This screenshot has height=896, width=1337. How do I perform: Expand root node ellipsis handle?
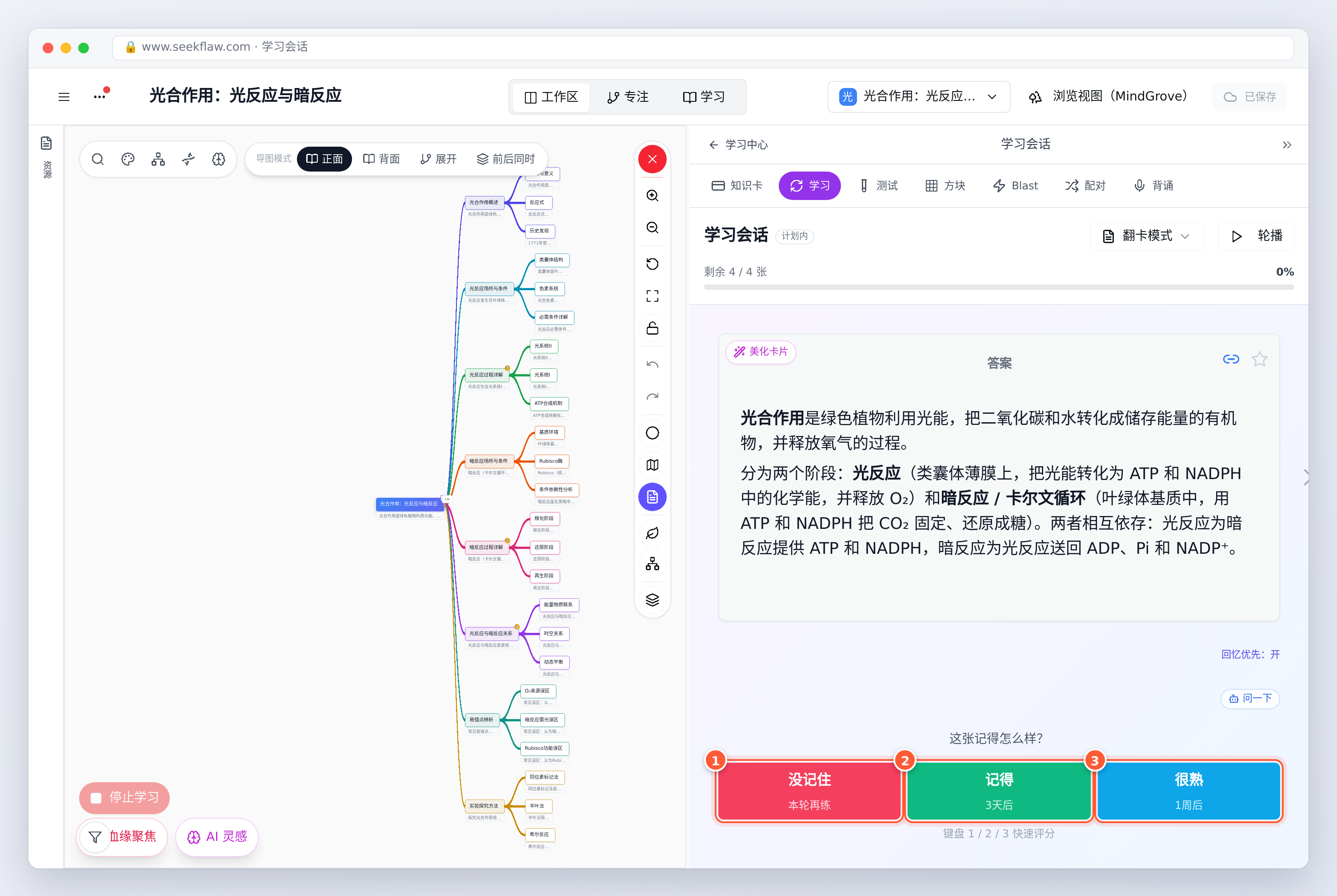click(x=447, y=500)
